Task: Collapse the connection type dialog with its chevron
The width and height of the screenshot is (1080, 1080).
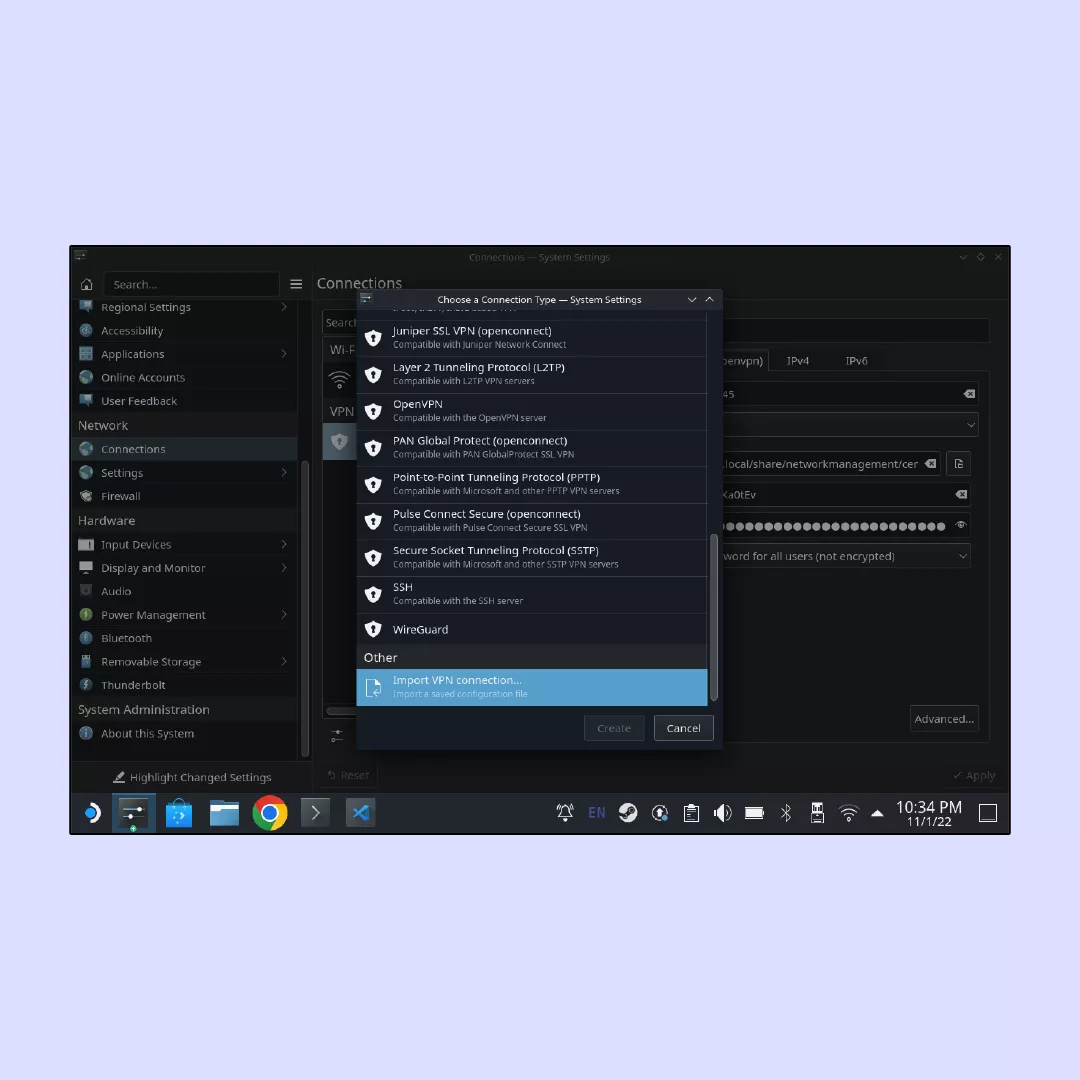Action: (692, 299)
